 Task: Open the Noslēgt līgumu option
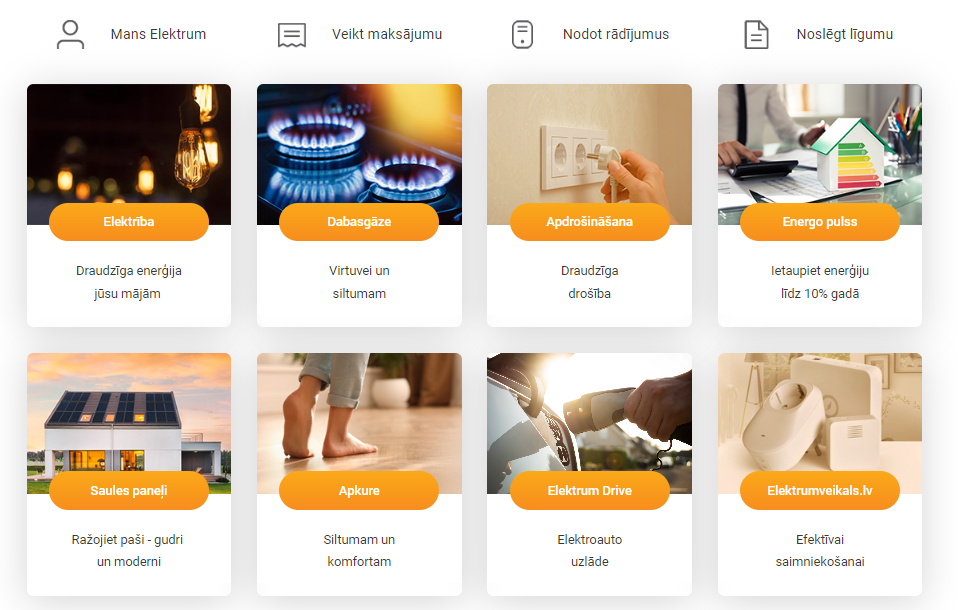(x=844, y=34)
